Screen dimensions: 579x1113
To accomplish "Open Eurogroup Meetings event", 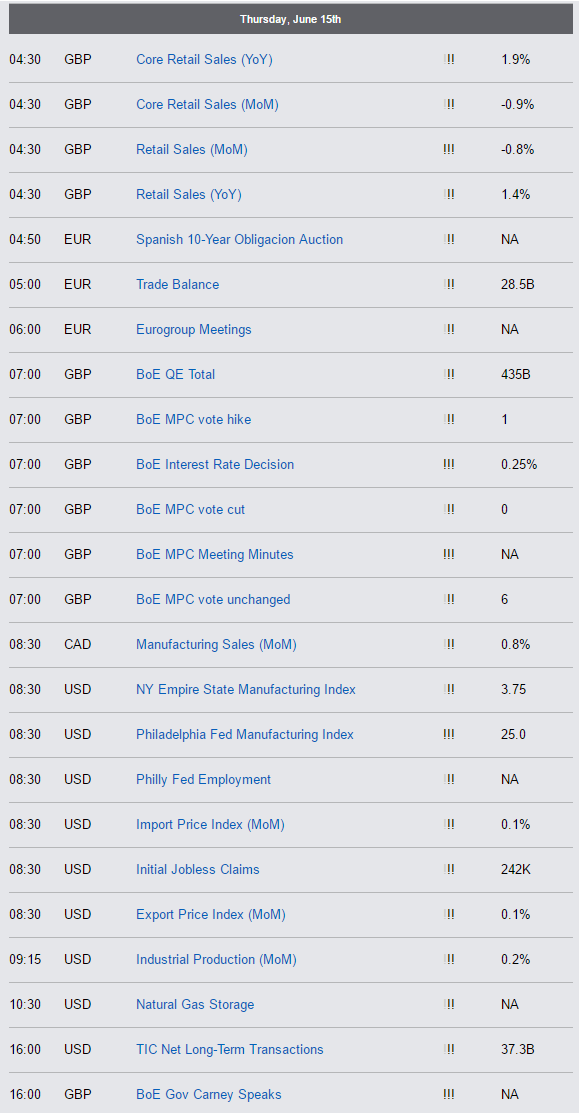I will [194, 329].
